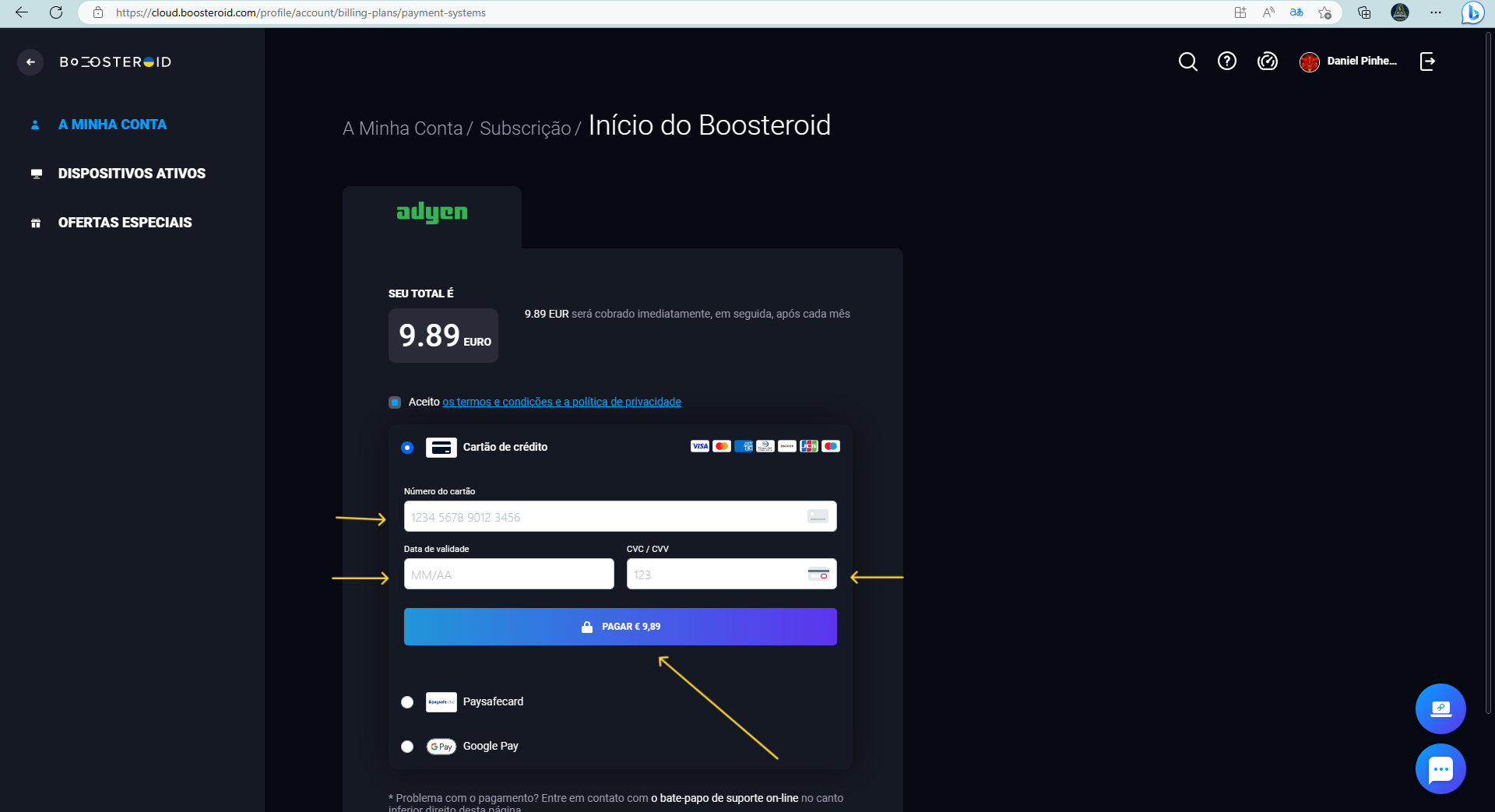Click the credit card icon
This screenshot has width=1495, height=812.
[x=441, y=448]
